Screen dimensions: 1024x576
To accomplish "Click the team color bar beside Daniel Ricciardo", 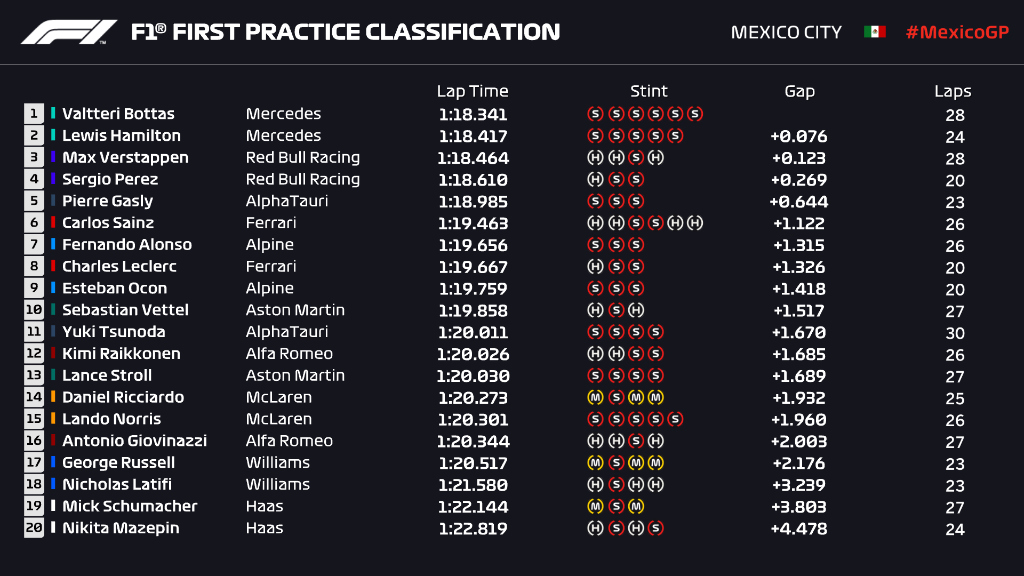I will point(53,397).
